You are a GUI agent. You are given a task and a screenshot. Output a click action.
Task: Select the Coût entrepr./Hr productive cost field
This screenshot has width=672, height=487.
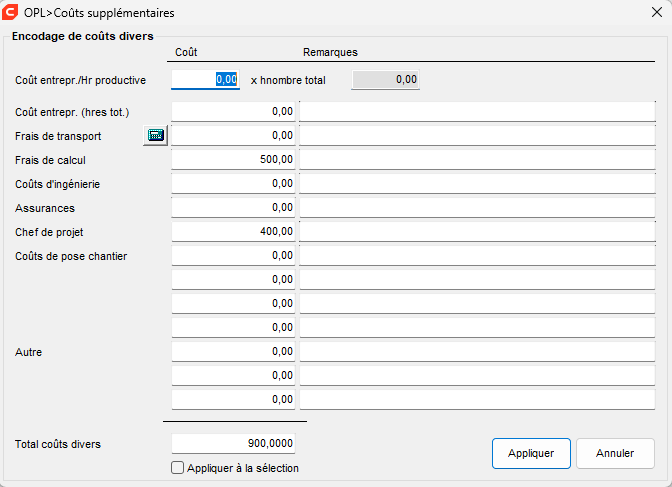click(205, 80)
